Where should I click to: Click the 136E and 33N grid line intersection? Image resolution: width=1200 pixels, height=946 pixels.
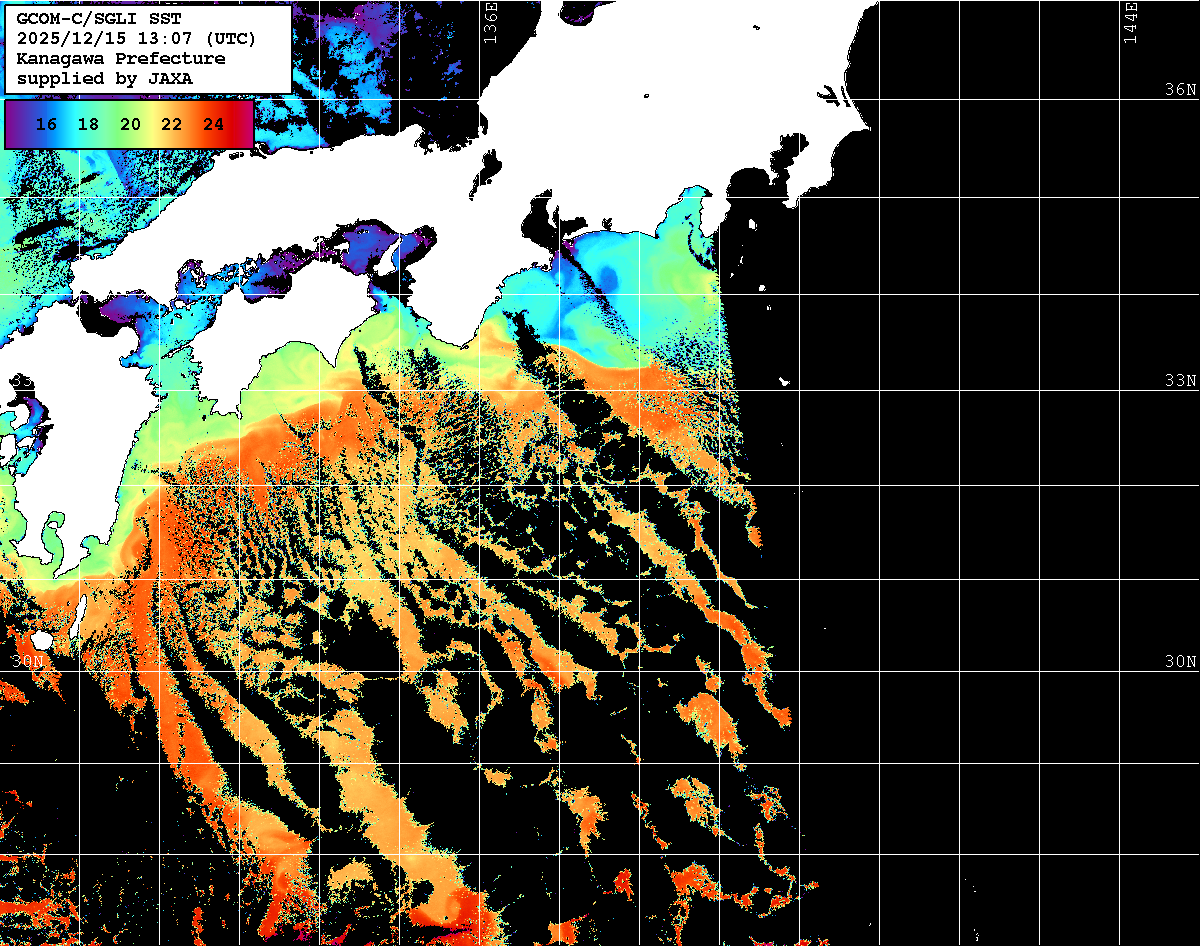(x=481, y=390)
